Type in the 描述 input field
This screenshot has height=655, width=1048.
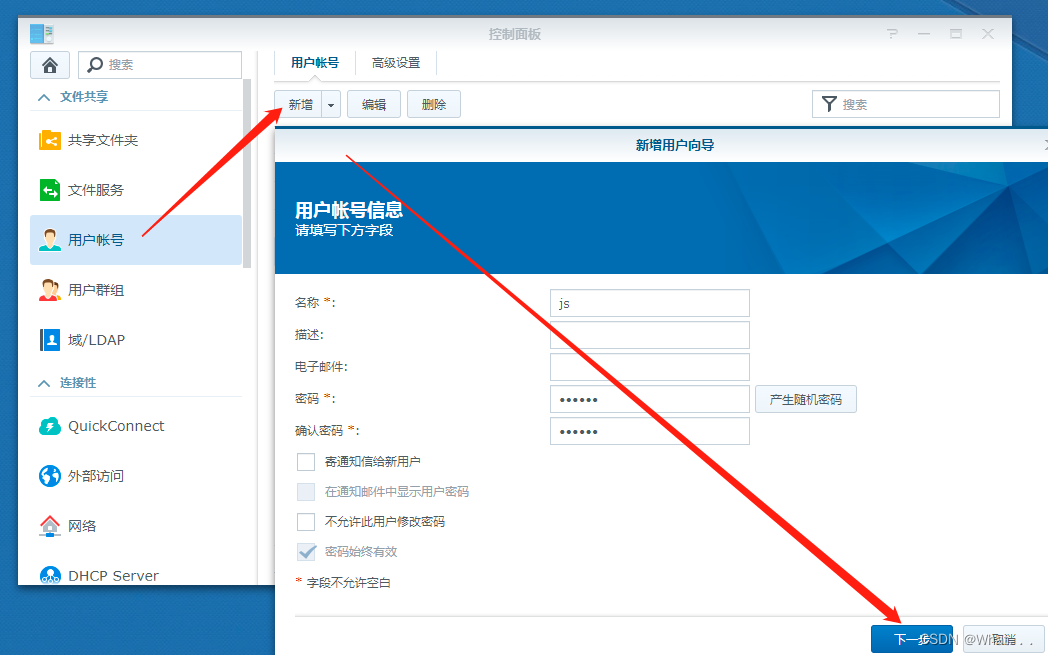649,334
